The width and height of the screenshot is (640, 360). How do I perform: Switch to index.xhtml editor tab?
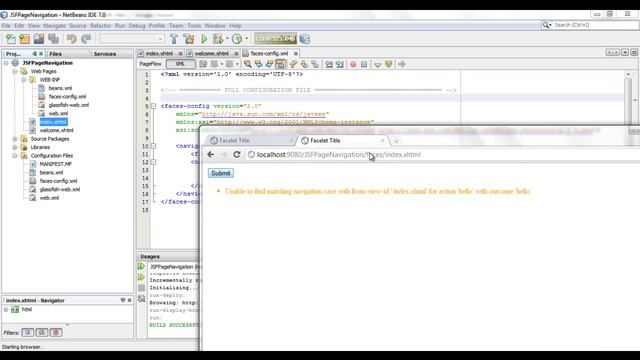[159, 53]
